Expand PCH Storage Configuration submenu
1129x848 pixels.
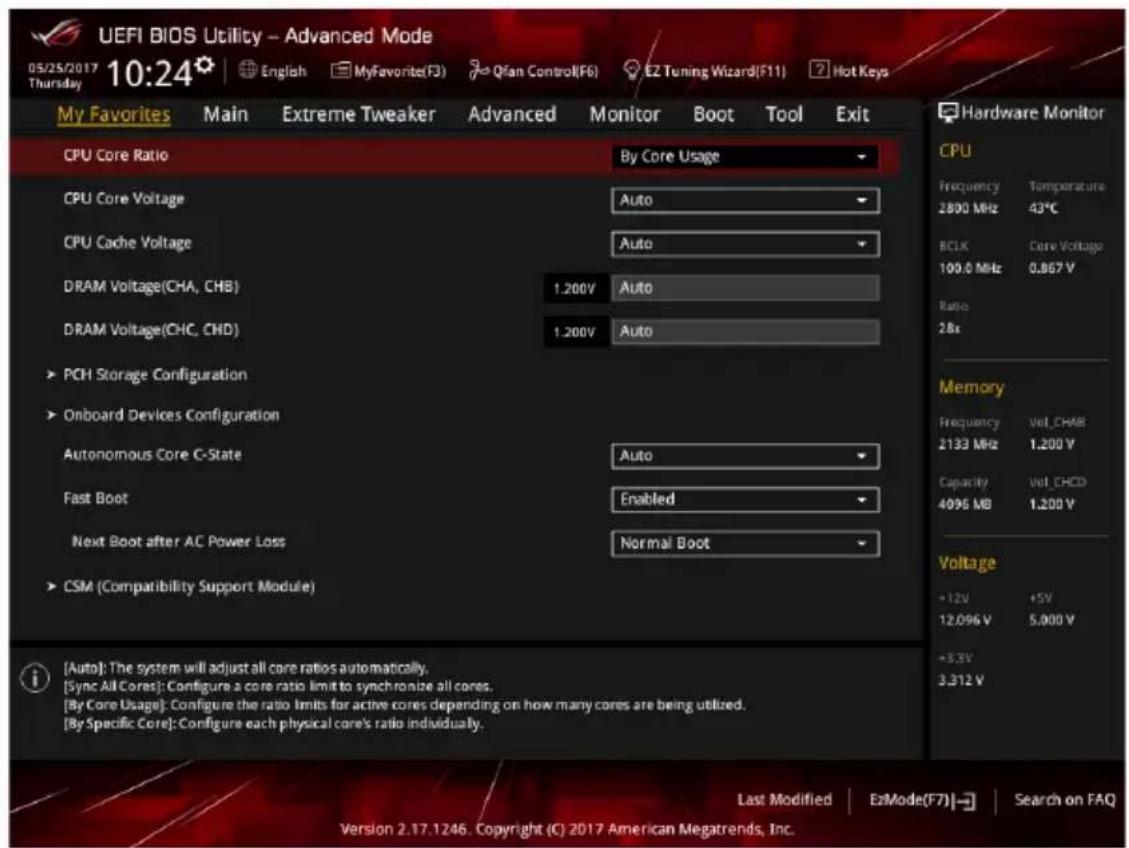[155, 374]
